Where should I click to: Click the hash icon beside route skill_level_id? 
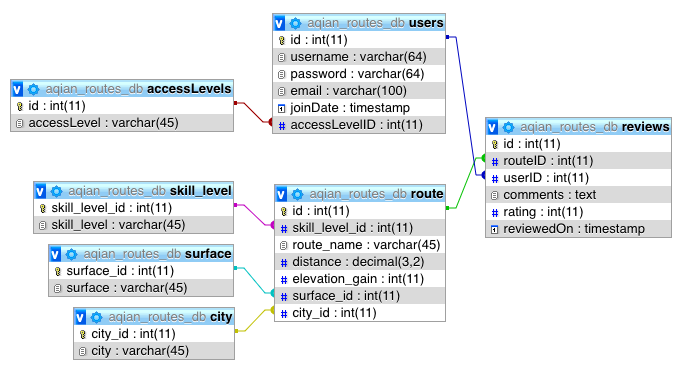pos(284,229)
